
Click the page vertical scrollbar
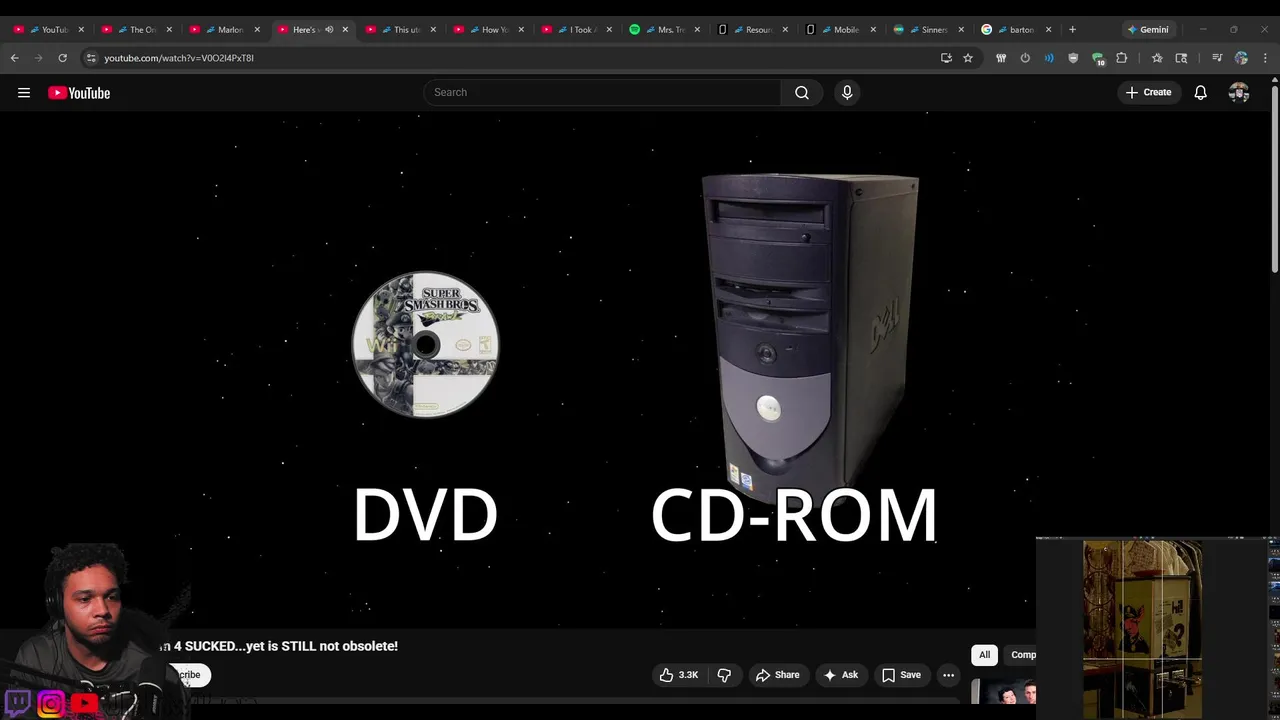point(1276,180)
